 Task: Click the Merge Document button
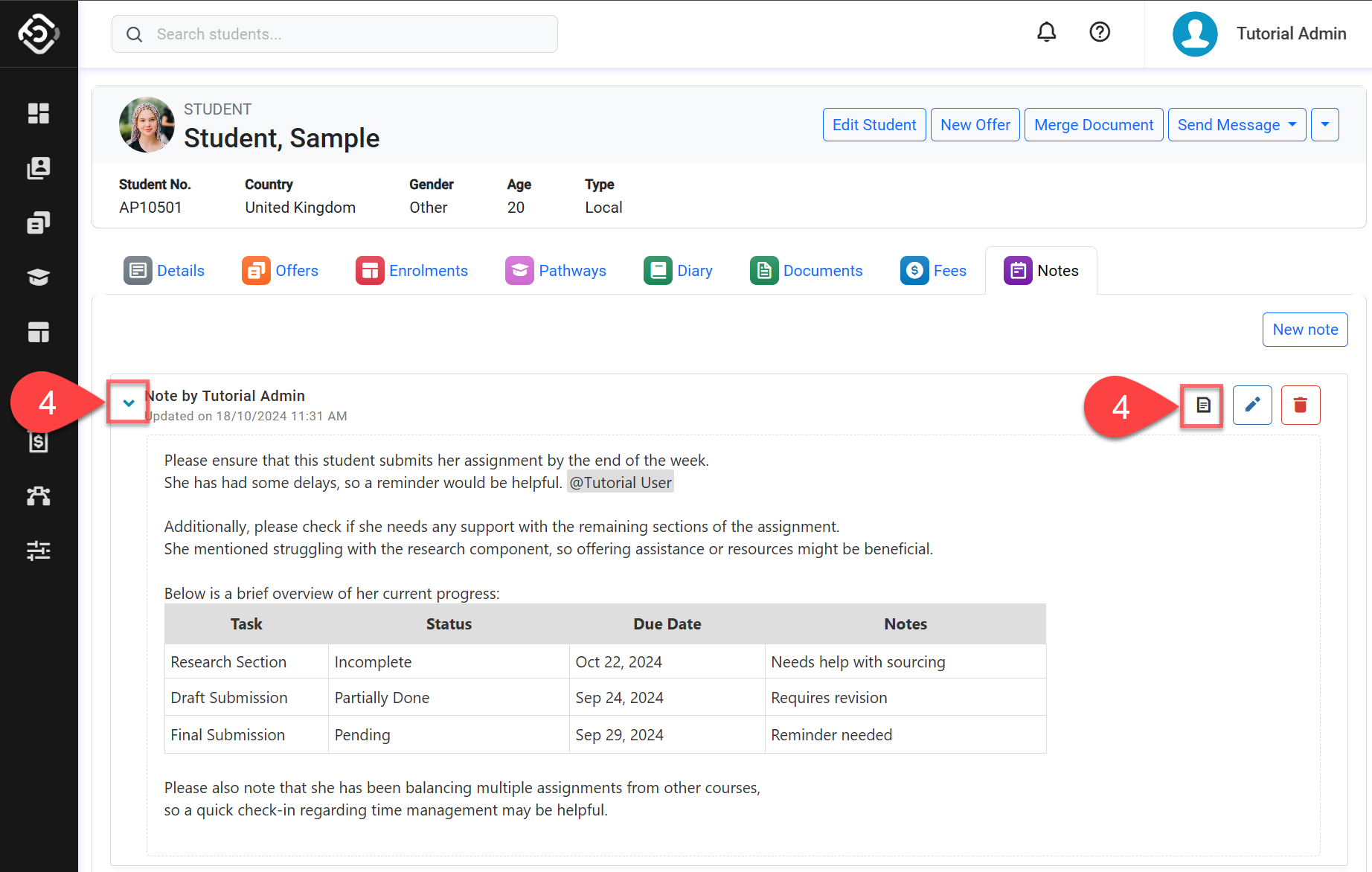[x=1093, y=125]
